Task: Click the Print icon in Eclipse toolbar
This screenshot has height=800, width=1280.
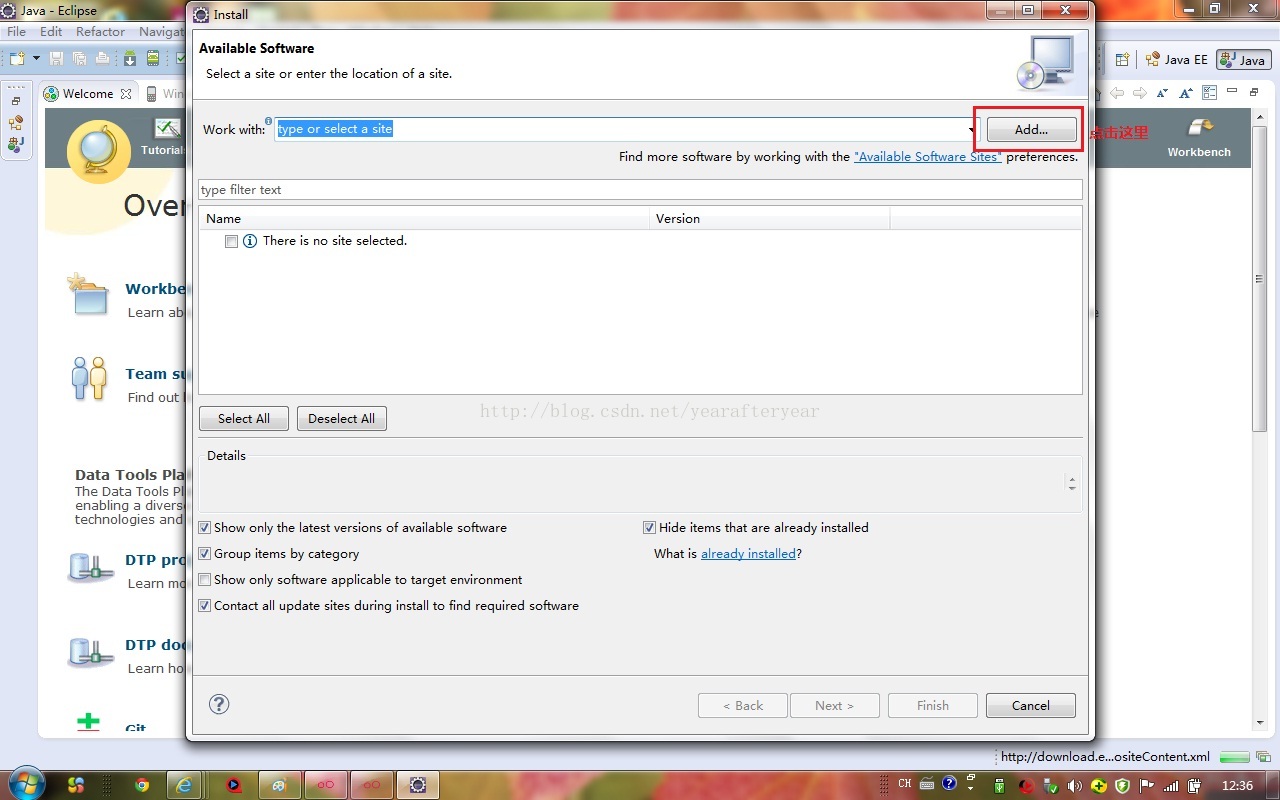Action: pos(102,59)
